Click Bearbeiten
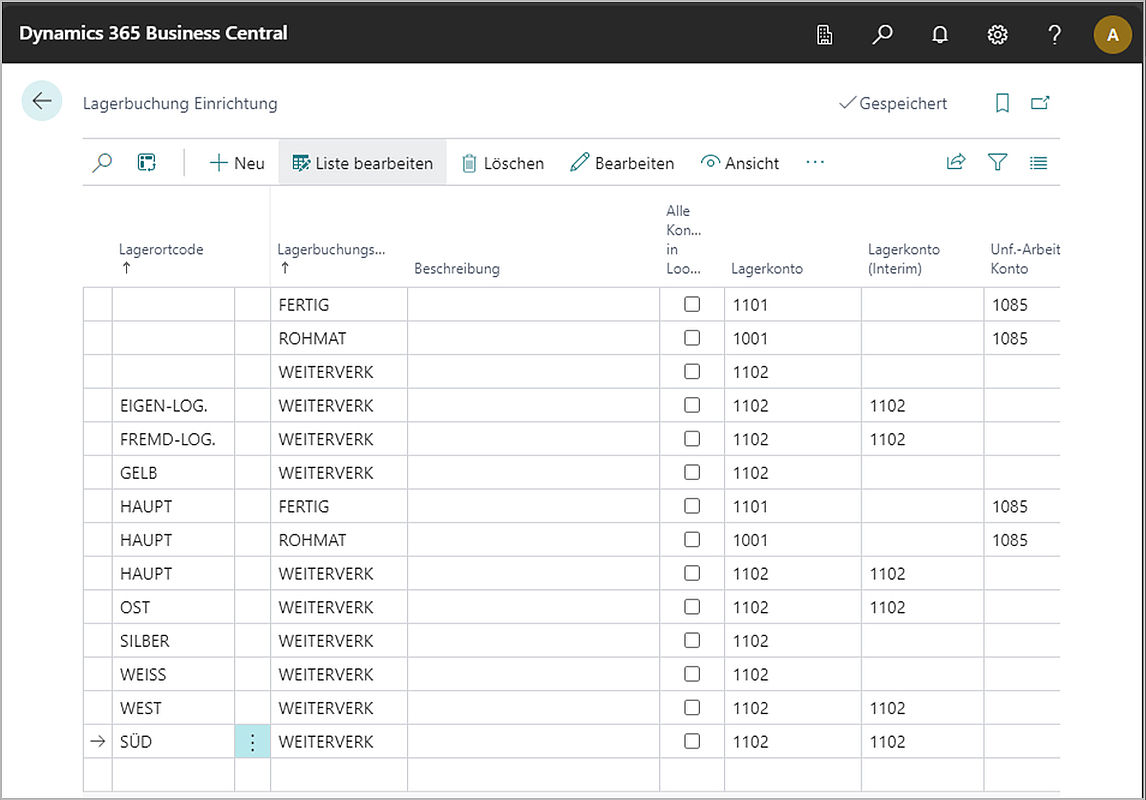 [x=622, y=163]
